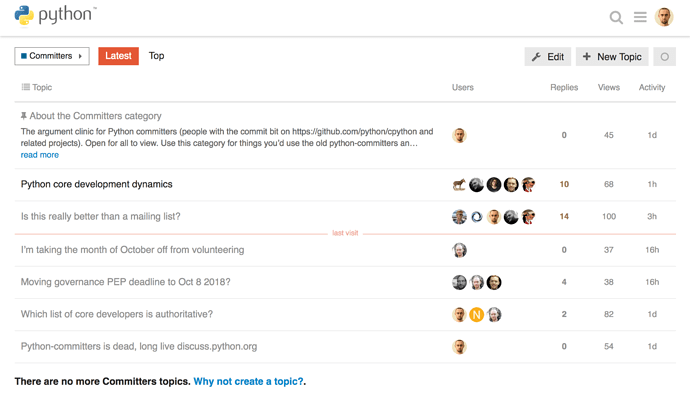The width and height of the screenshot is (690, 405).
Task: Click first avatar on mailing list topic row
Action: (x=459, y=217)
